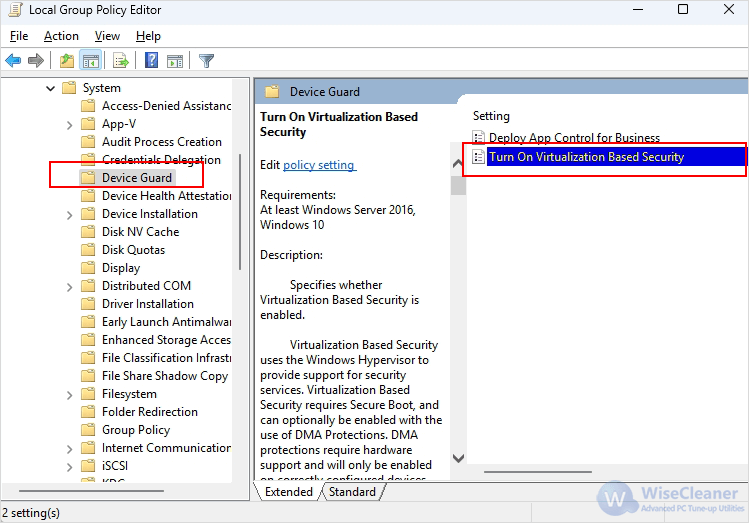The image size is (749, 523).
Task: Select Early Launch Antimalware folder
Action: (x=166, y=322)
